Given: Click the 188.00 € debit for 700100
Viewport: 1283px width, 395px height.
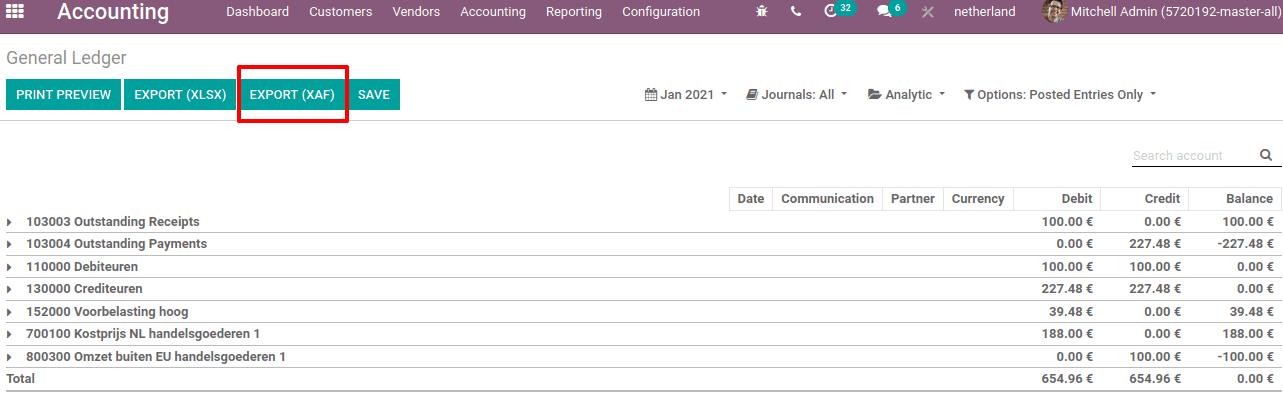Looking at the screenshot, I should [1067, 334].
